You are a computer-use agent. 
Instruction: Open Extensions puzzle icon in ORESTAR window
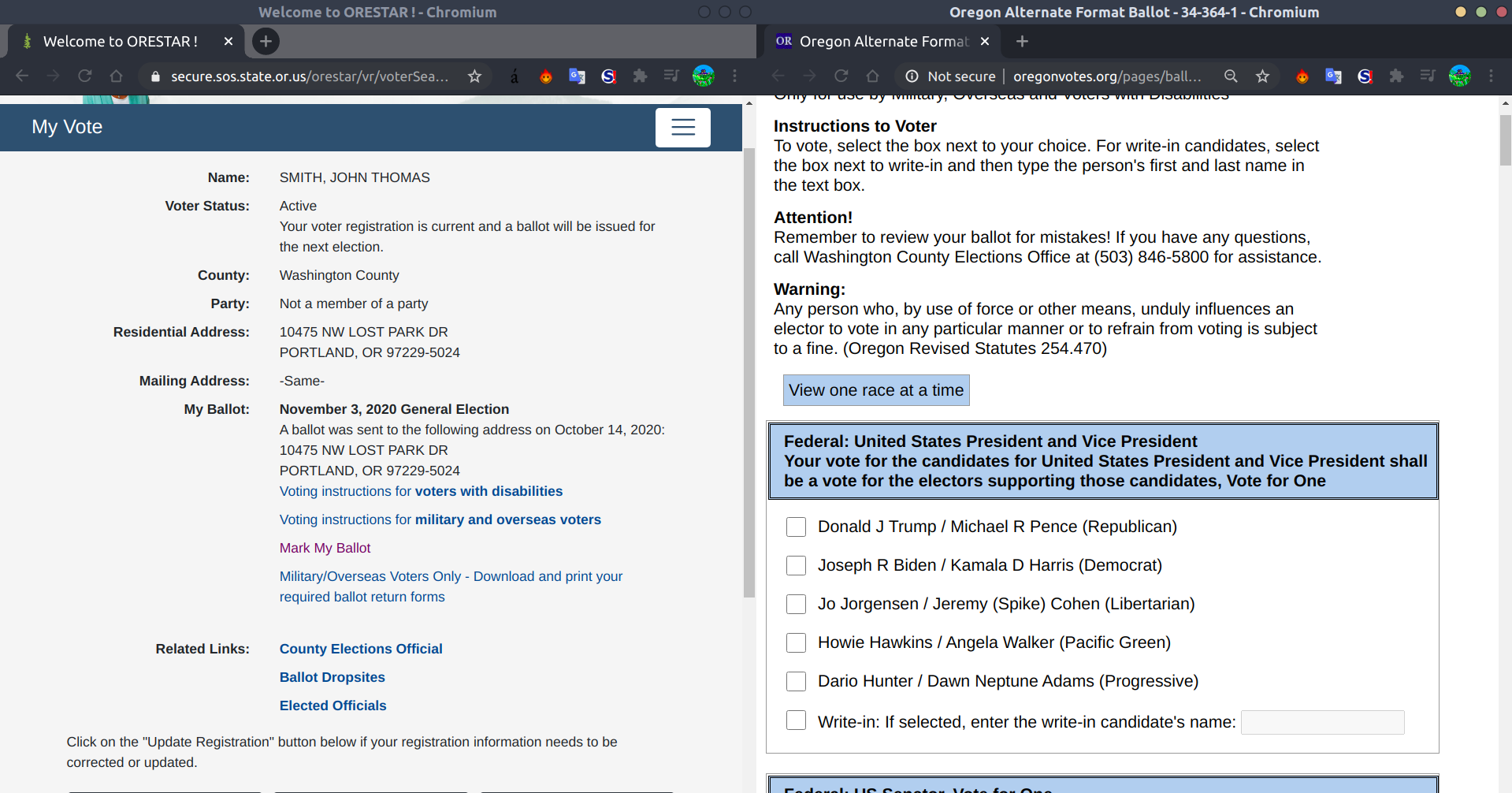pyautogui.click(x=640, y=76)
